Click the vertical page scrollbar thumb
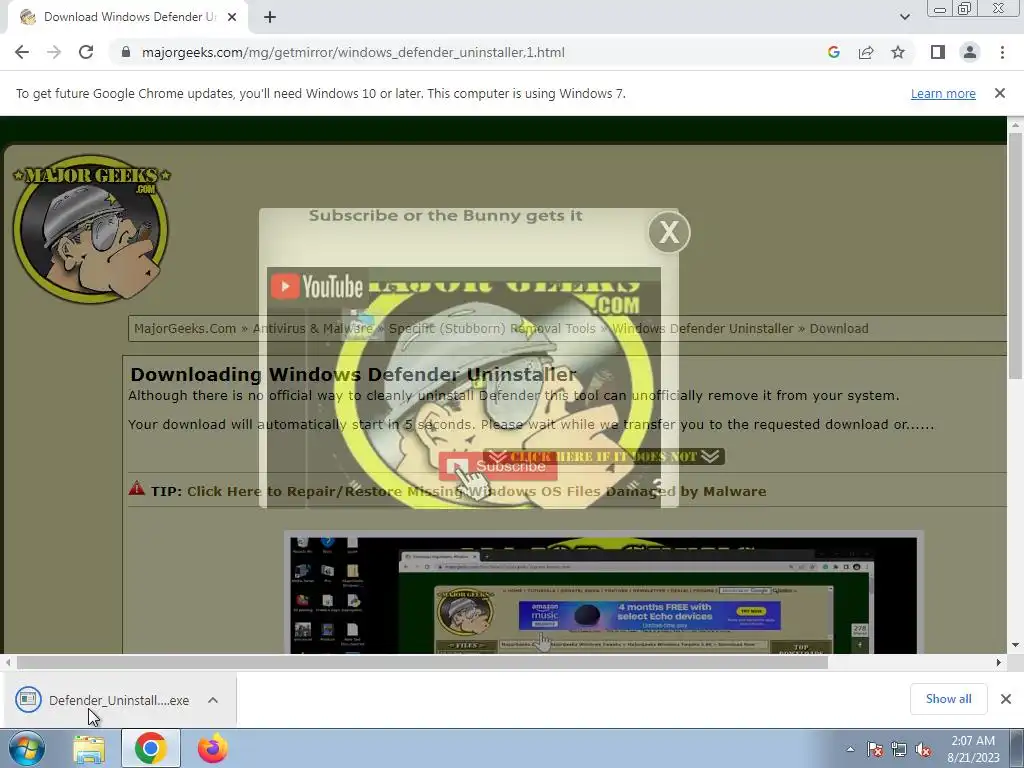Screen dimensions: 1024x768 point(1015,255)
